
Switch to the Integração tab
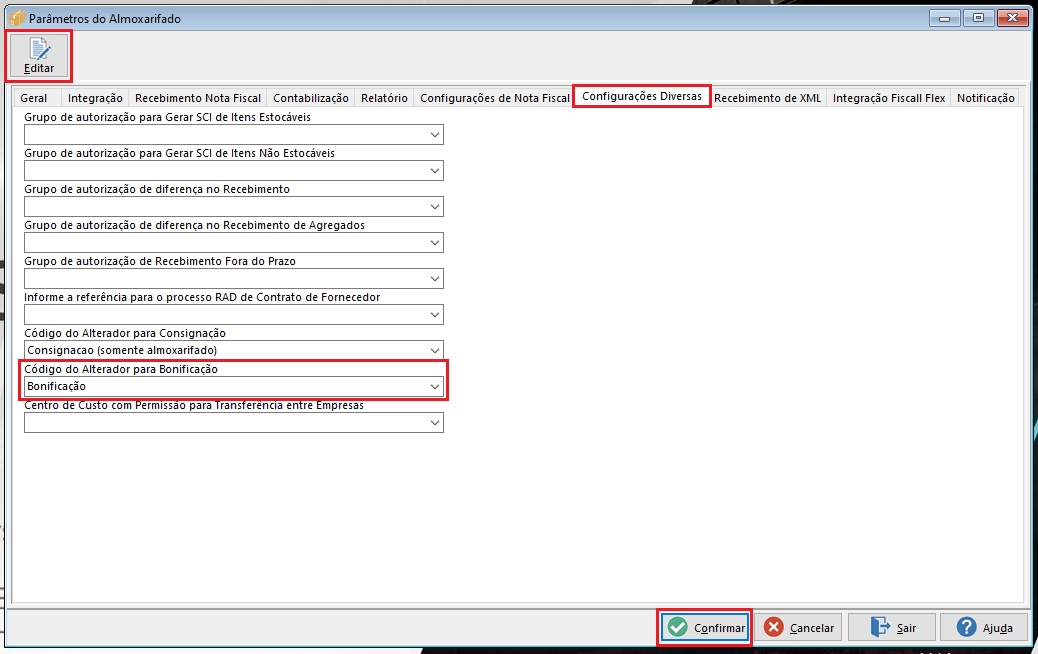point(95,98)
